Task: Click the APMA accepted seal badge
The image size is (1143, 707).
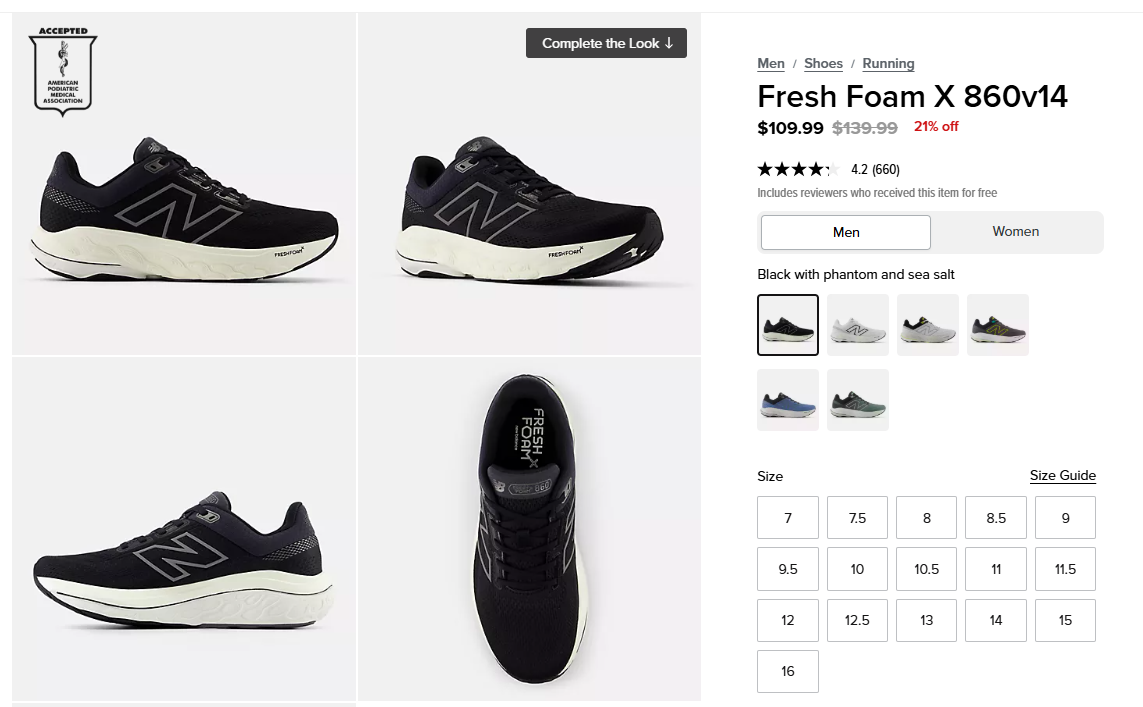Action: click(x=63, y=72)
